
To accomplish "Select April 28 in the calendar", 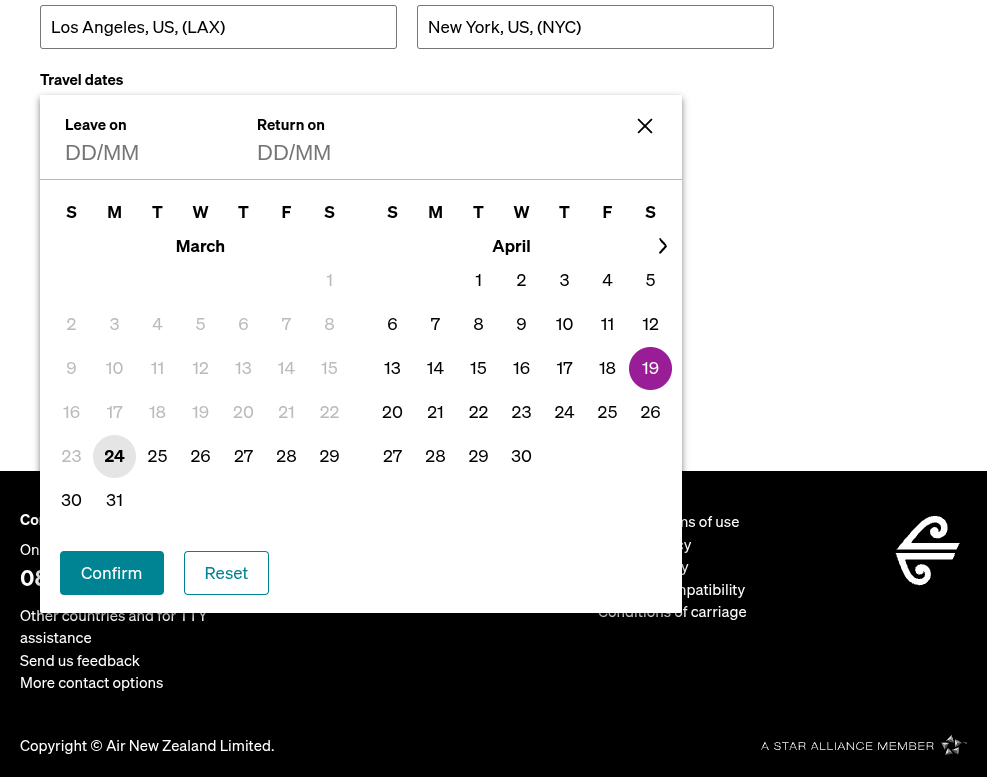I will (x=435, y=457).
